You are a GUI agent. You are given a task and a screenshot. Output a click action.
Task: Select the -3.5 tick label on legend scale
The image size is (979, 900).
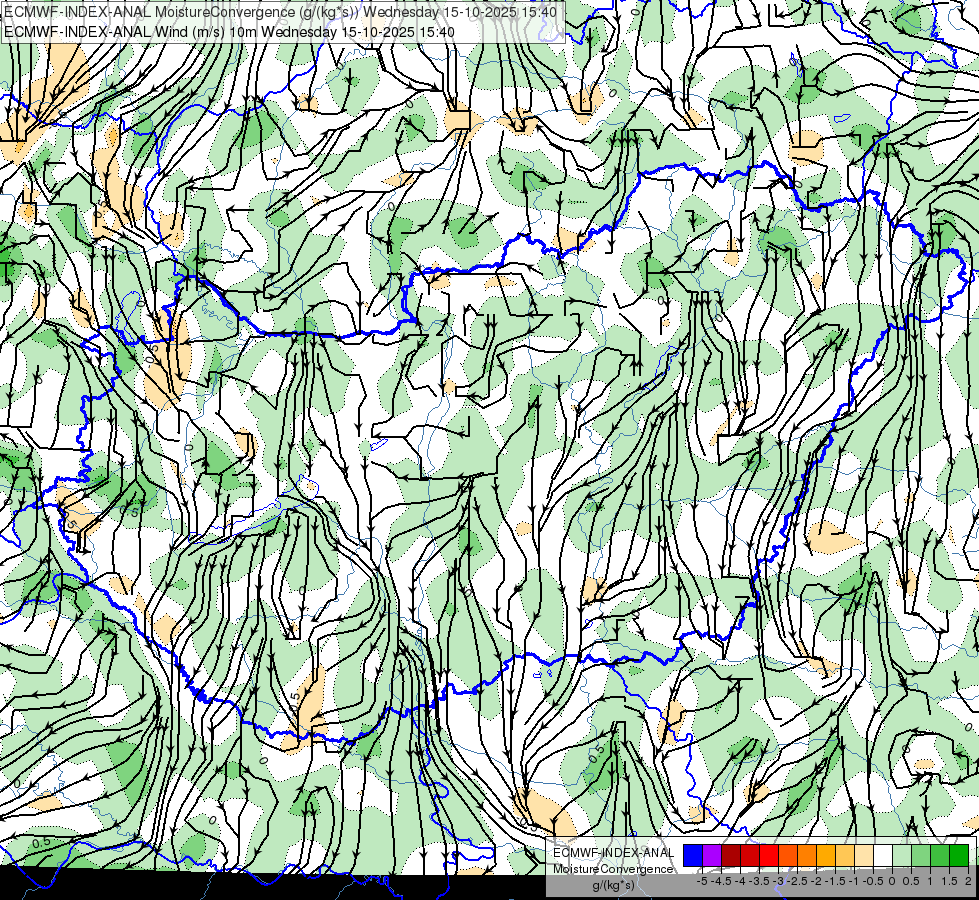click(x=760, y=881)
